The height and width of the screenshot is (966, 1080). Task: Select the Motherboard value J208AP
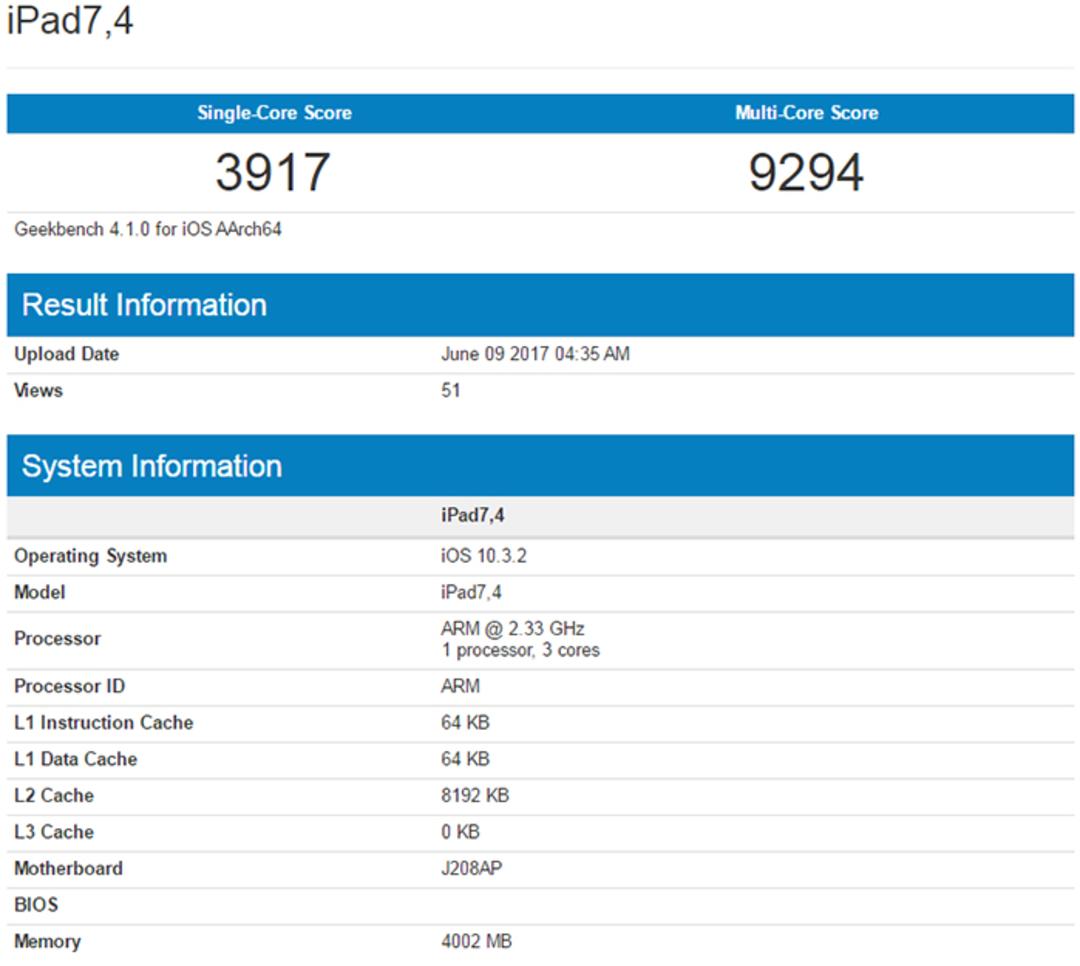pyautogui.click(x=471, y=869)
